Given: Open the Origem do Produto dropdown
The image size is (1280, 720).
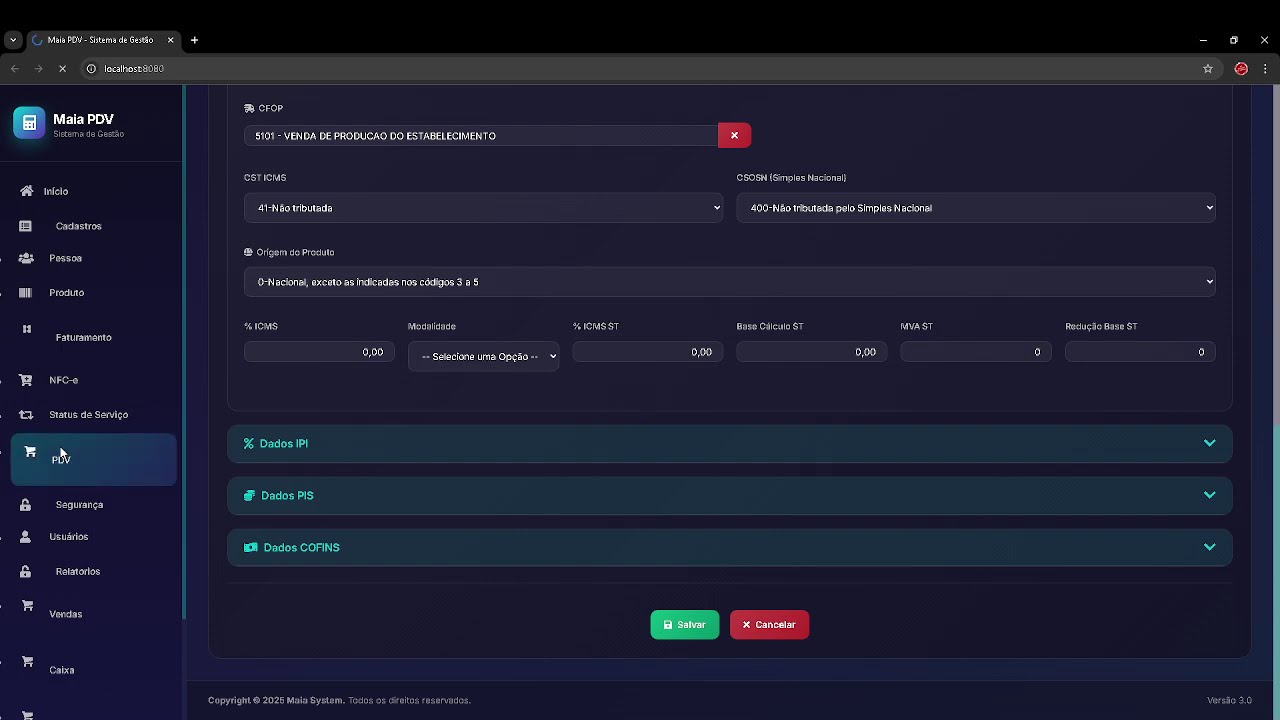Looking at the screenshot, I should click(x=730, y=282).
